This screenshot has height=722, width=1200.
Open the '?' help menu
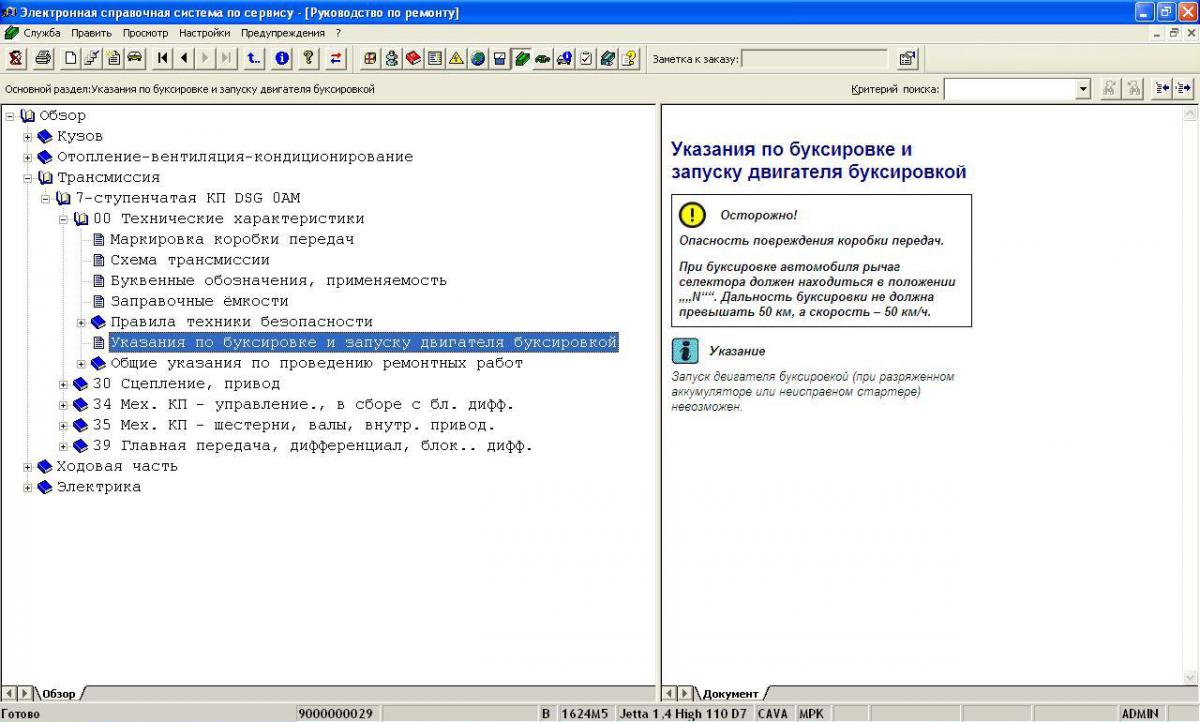tap(339, 33)
